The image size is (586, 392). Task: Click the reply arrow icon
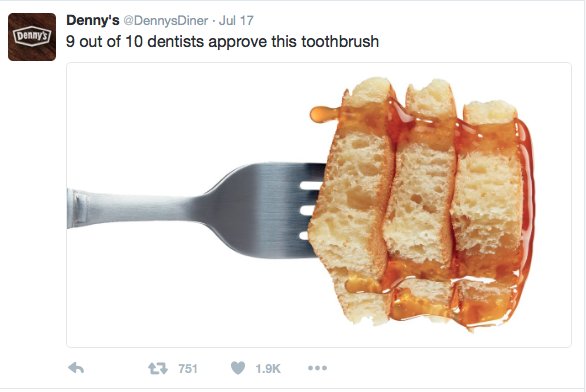76,368
